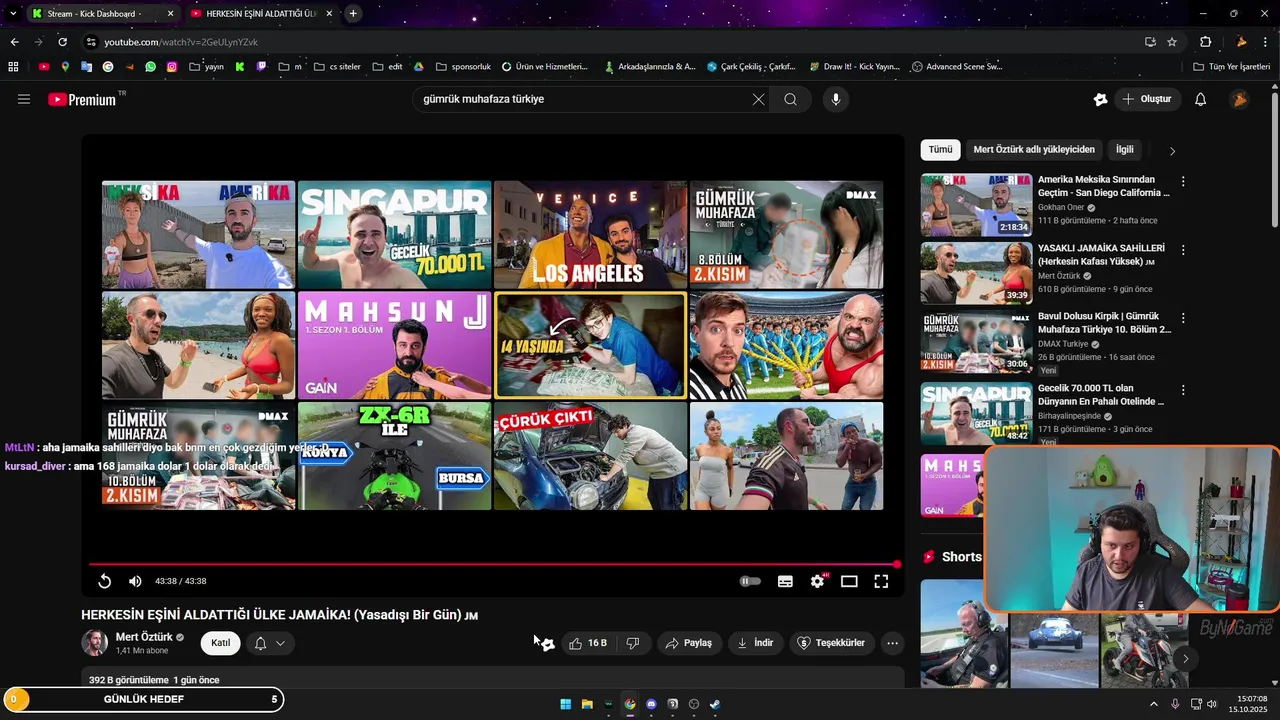Click the Los Angeles Venice endscreen tile
1280x720 pixels.
pos(590,235)
